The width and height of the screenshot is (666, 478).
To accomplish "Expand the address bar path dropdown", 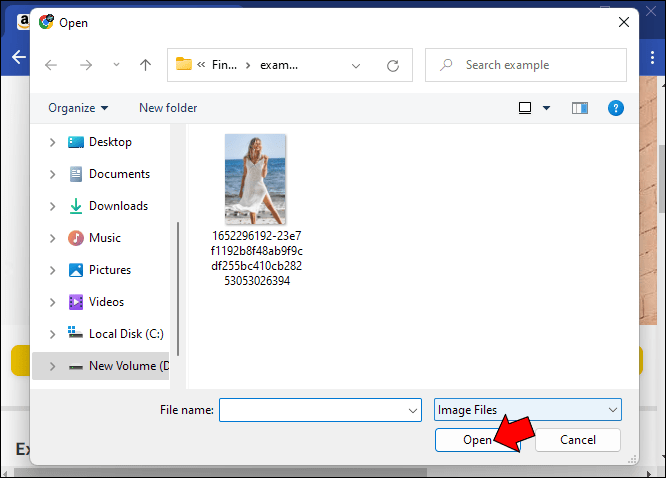I will pos(357,65).
